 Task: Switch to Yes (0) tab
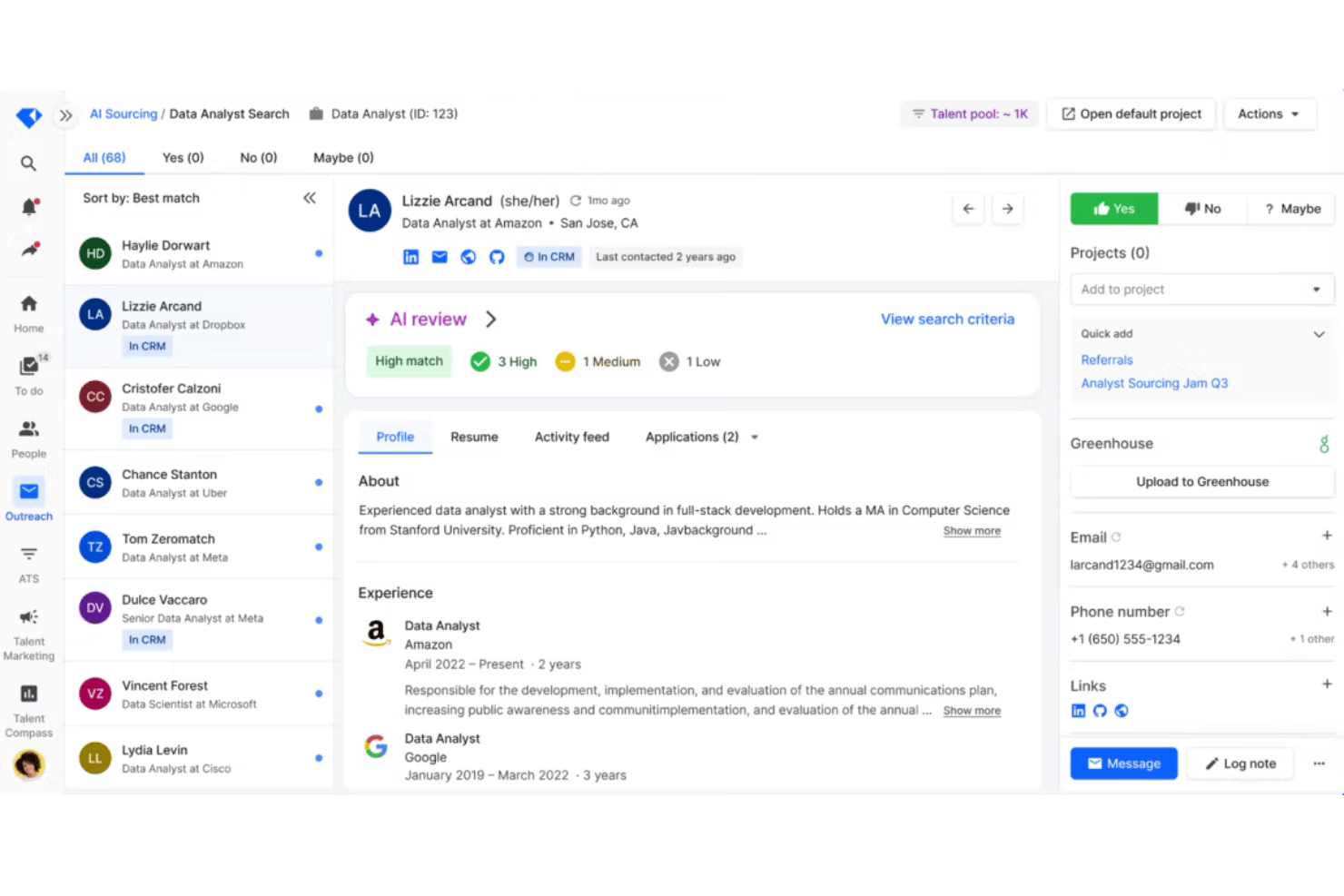coord(183,158)
